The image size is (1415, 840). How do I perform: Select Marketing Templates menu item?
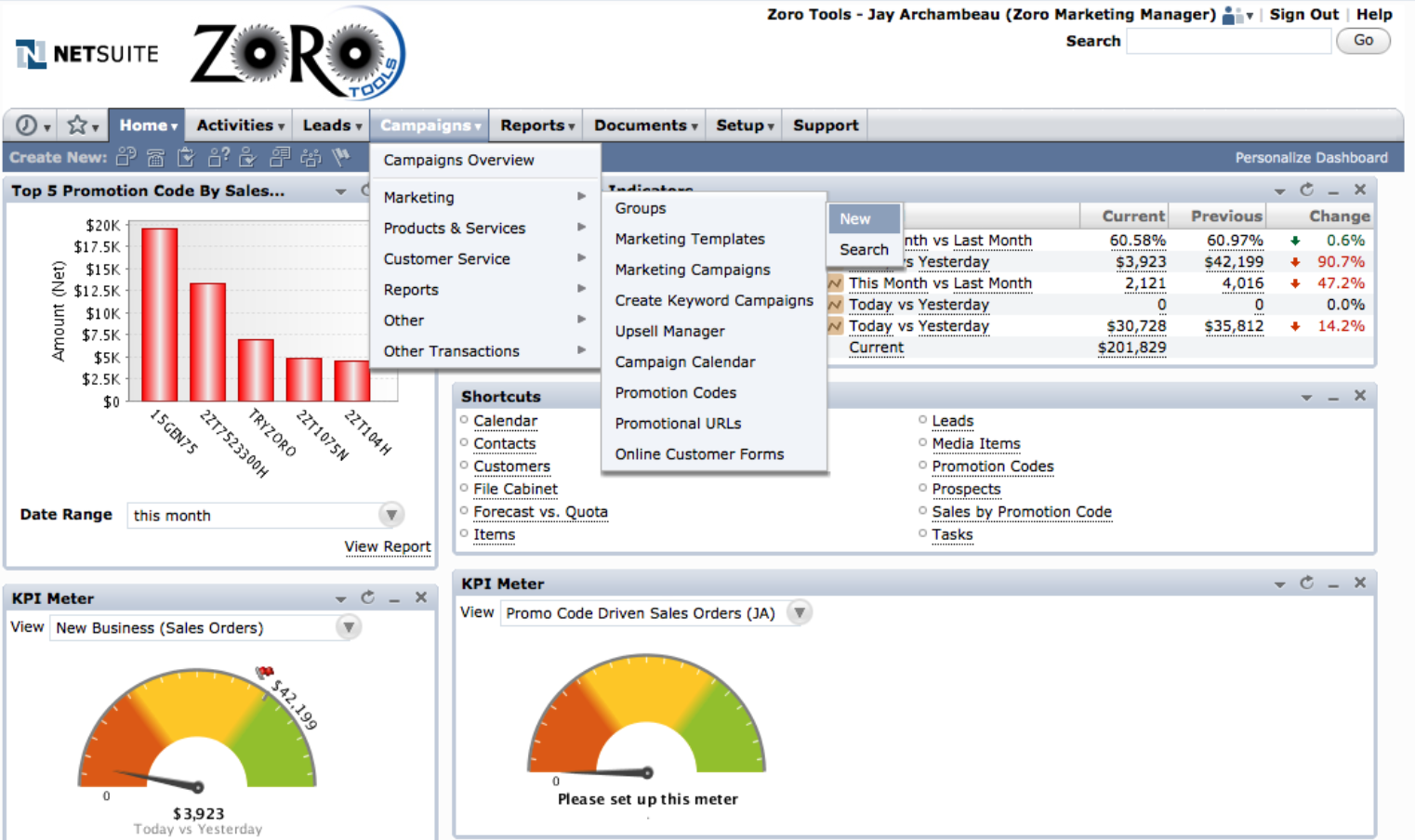pos(690,239)
